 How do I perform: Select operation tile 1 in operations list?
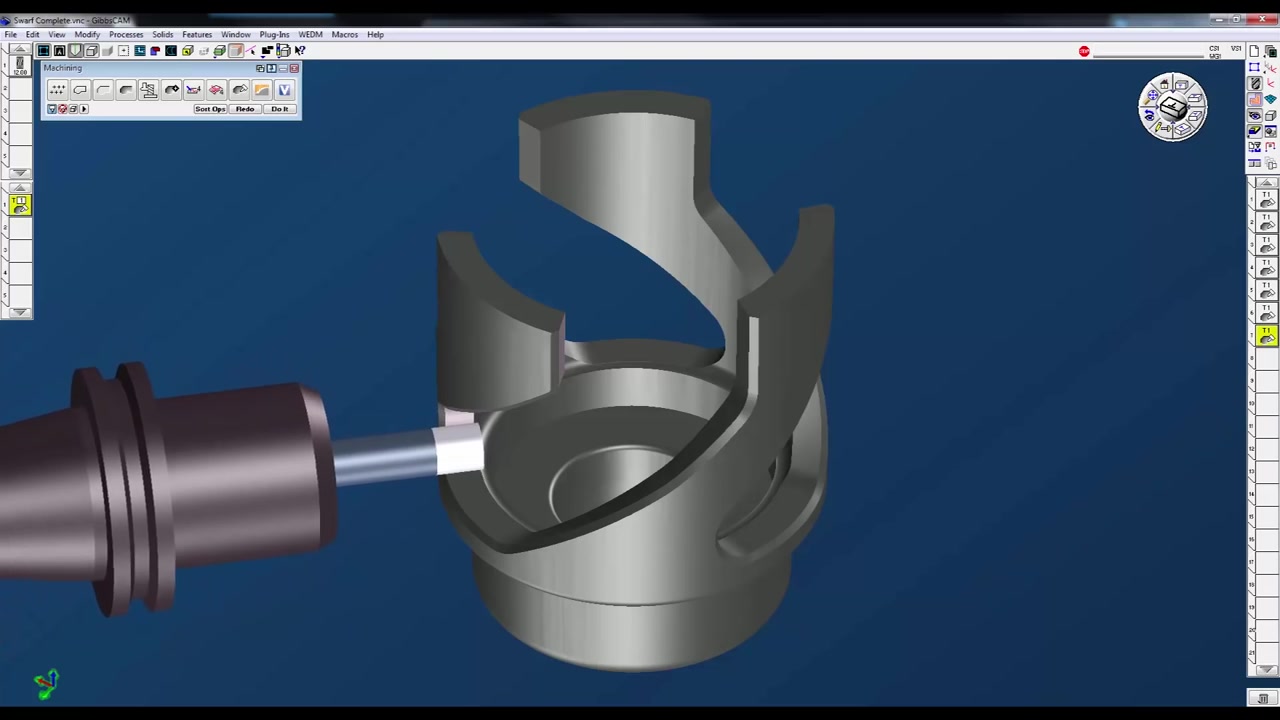tap(1266, 200)
